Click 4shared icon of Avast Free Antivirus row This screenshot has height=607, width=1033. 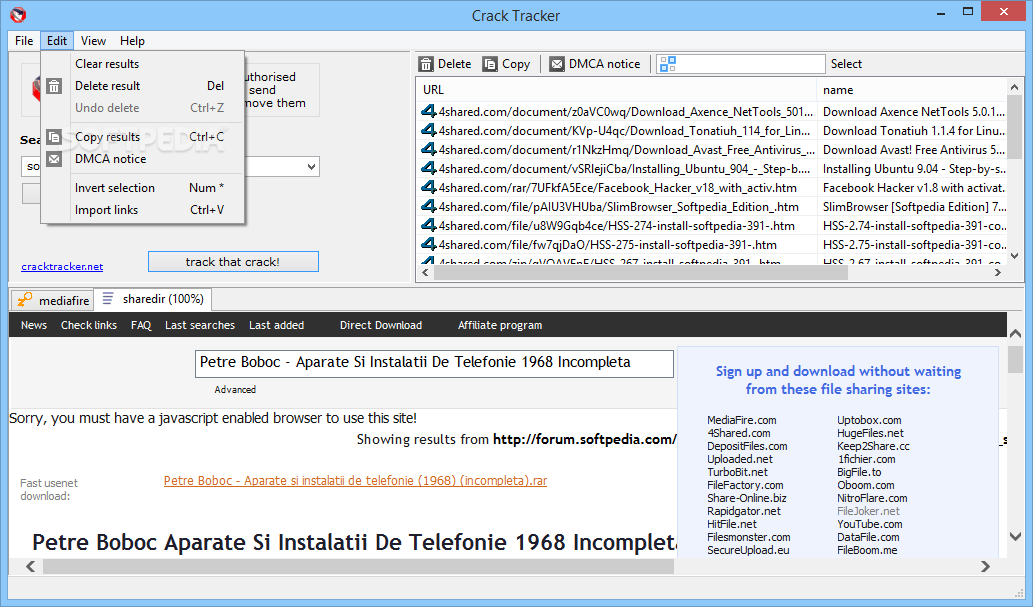[x=429, y=150]
